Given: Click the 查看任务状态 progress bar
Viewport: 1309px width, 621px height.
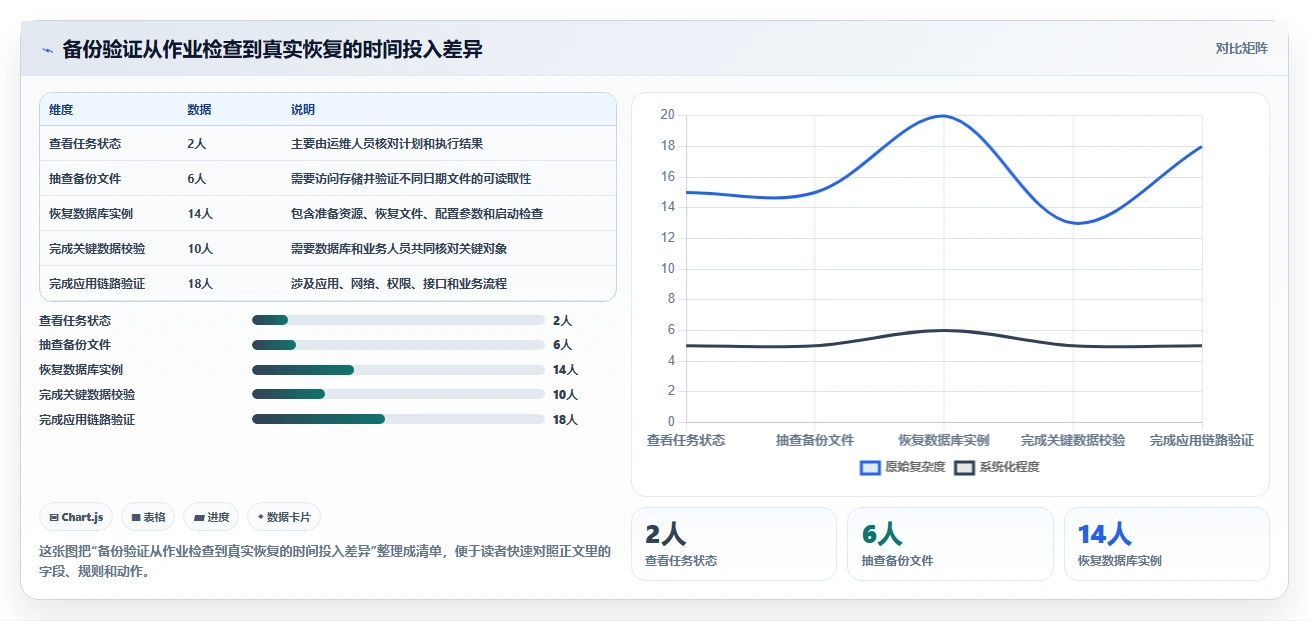Looking at the screenshot, I should point(398,320).
